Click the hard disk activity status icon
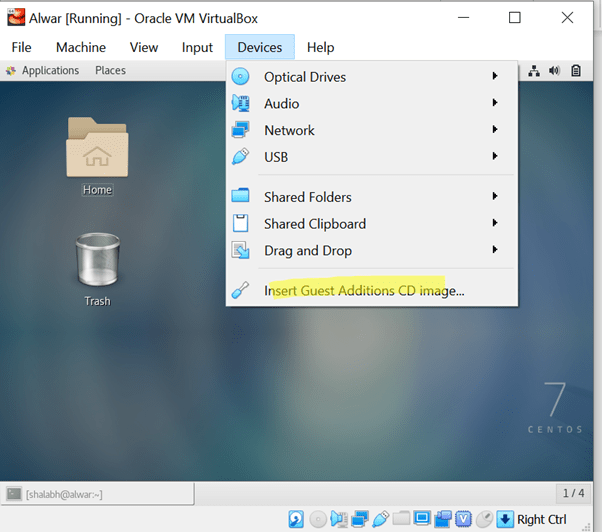 pyautogui.click(x=296, y=519)
